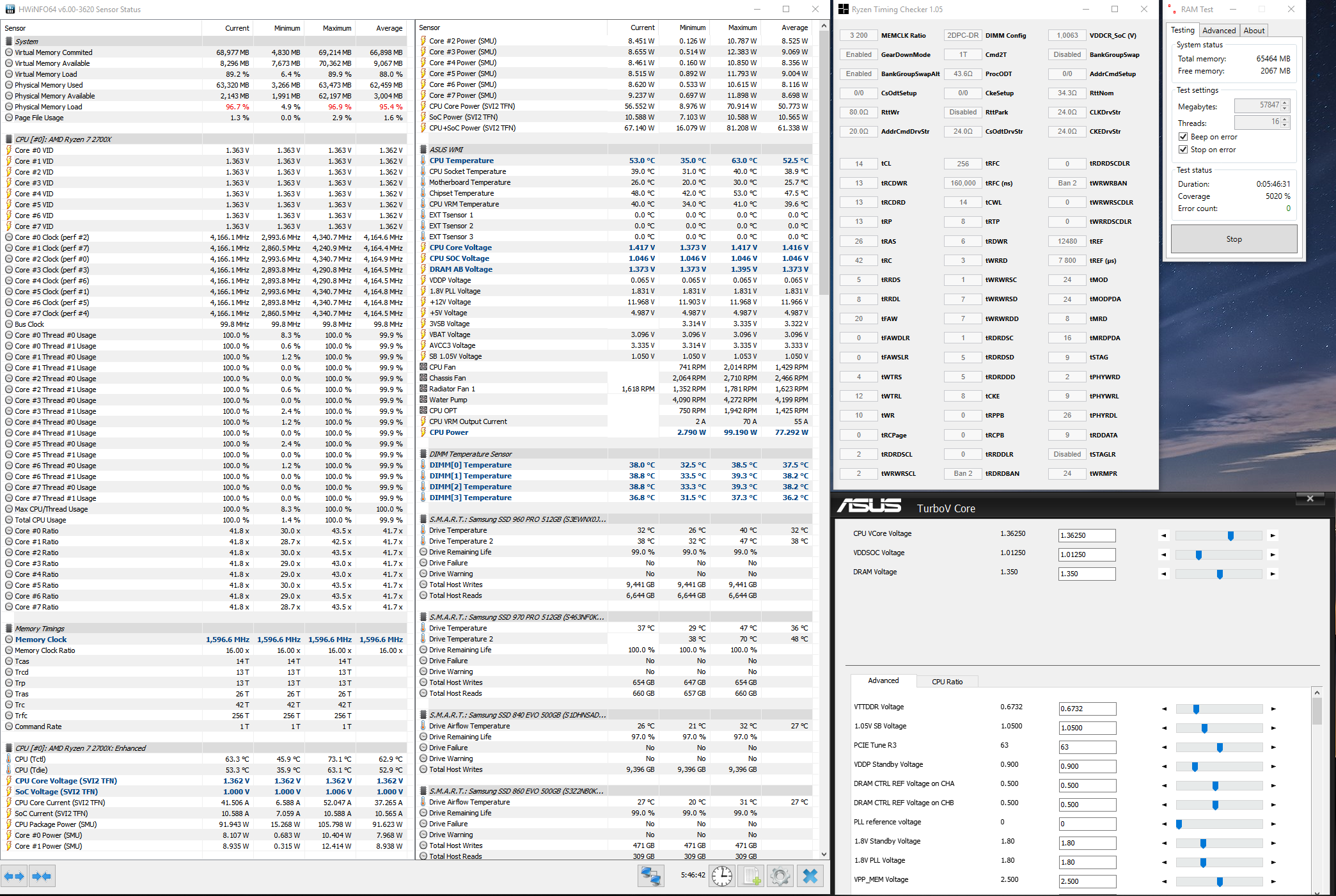1336x896 pixels.
Task: Click the expand columns arrows icon in HWiNFO
Action: [x=14, y=876]
